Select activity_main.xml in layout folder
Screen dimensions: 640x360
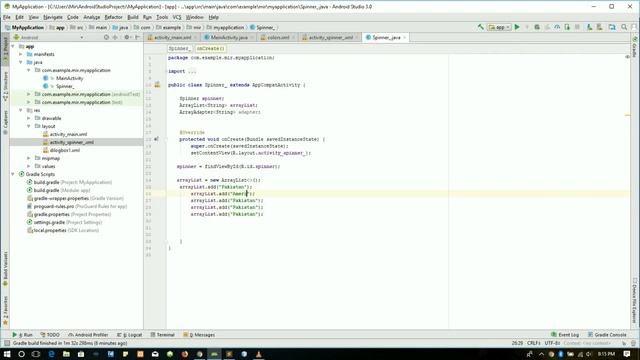click(68, 134)
